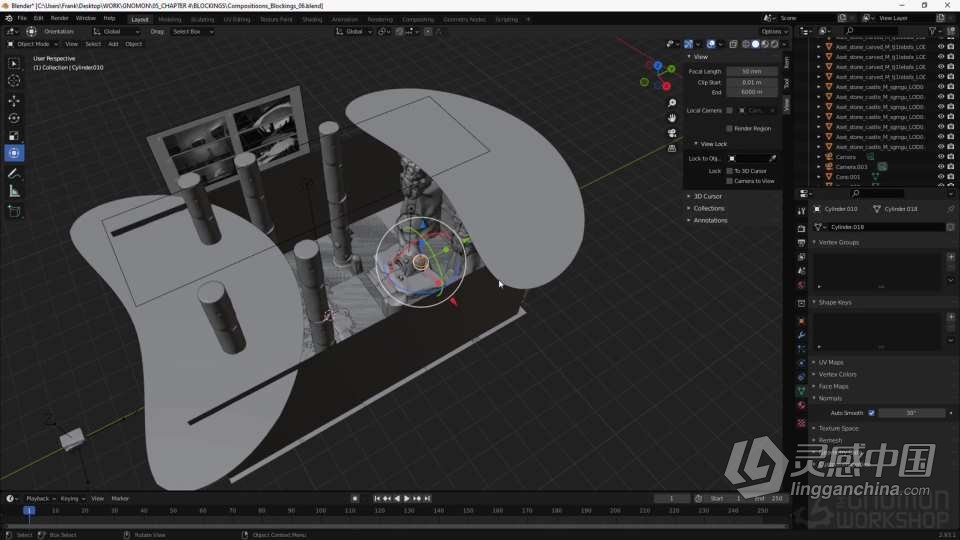Open Material properties tab icon
Screen dimensions: 960x540
coord(801,405)
